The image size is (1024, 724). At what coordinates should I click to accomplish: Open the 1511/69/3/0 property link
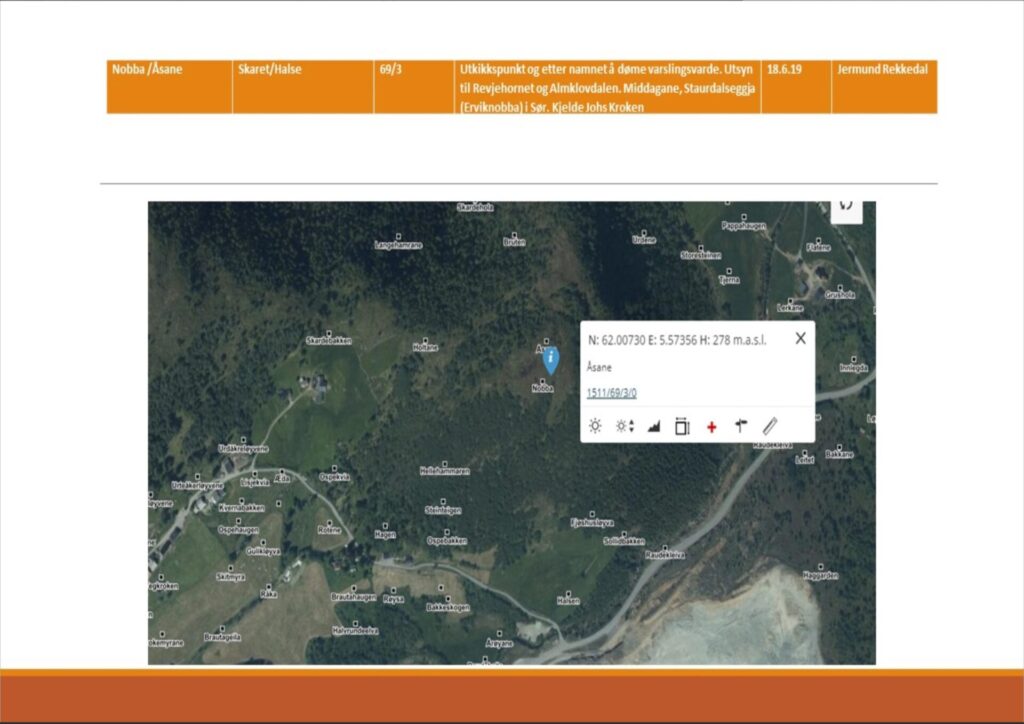pyautogui.click(x=611, y=393)
